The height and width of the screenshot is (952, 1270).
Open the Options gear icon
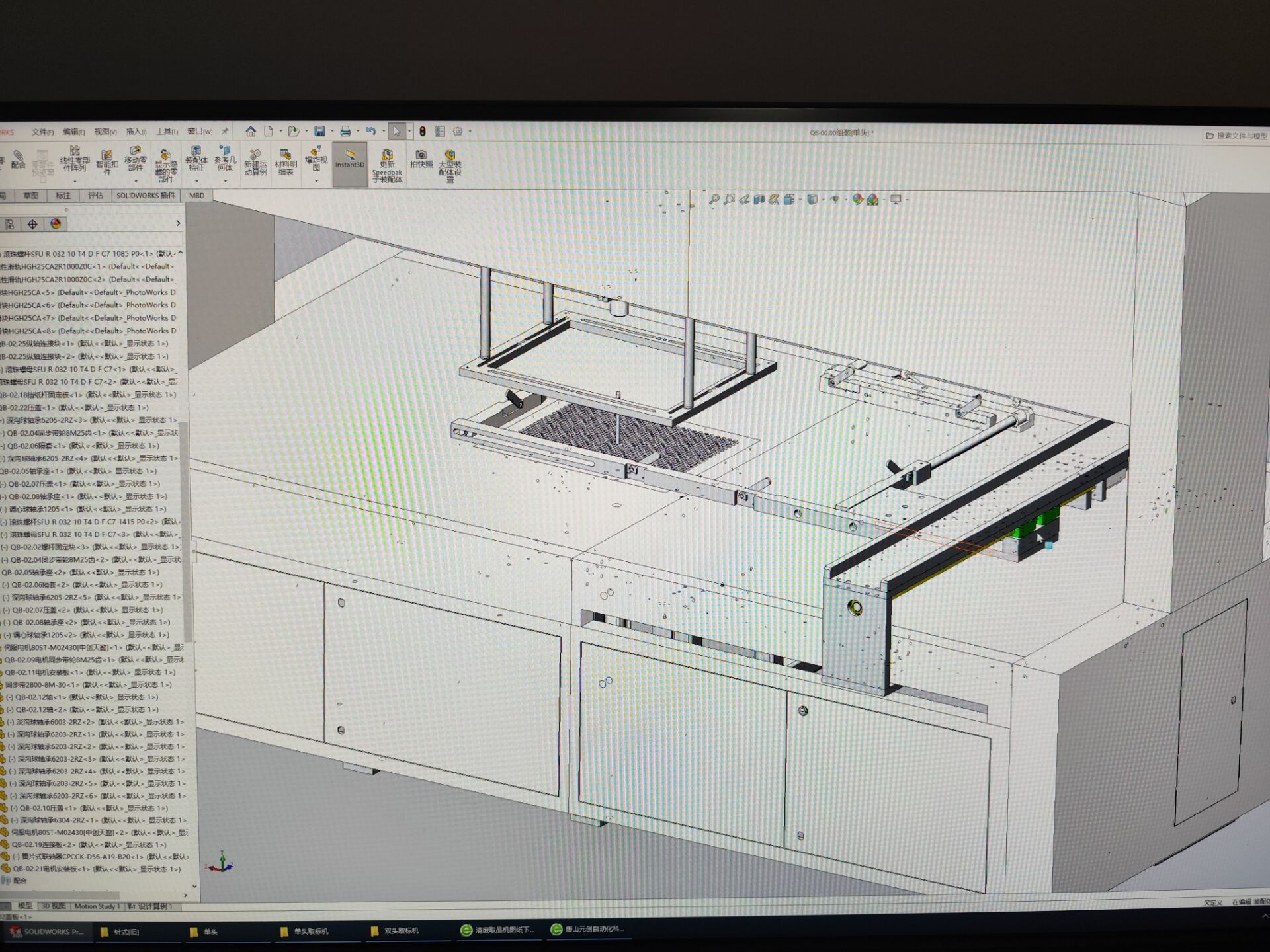click(458, 131)
